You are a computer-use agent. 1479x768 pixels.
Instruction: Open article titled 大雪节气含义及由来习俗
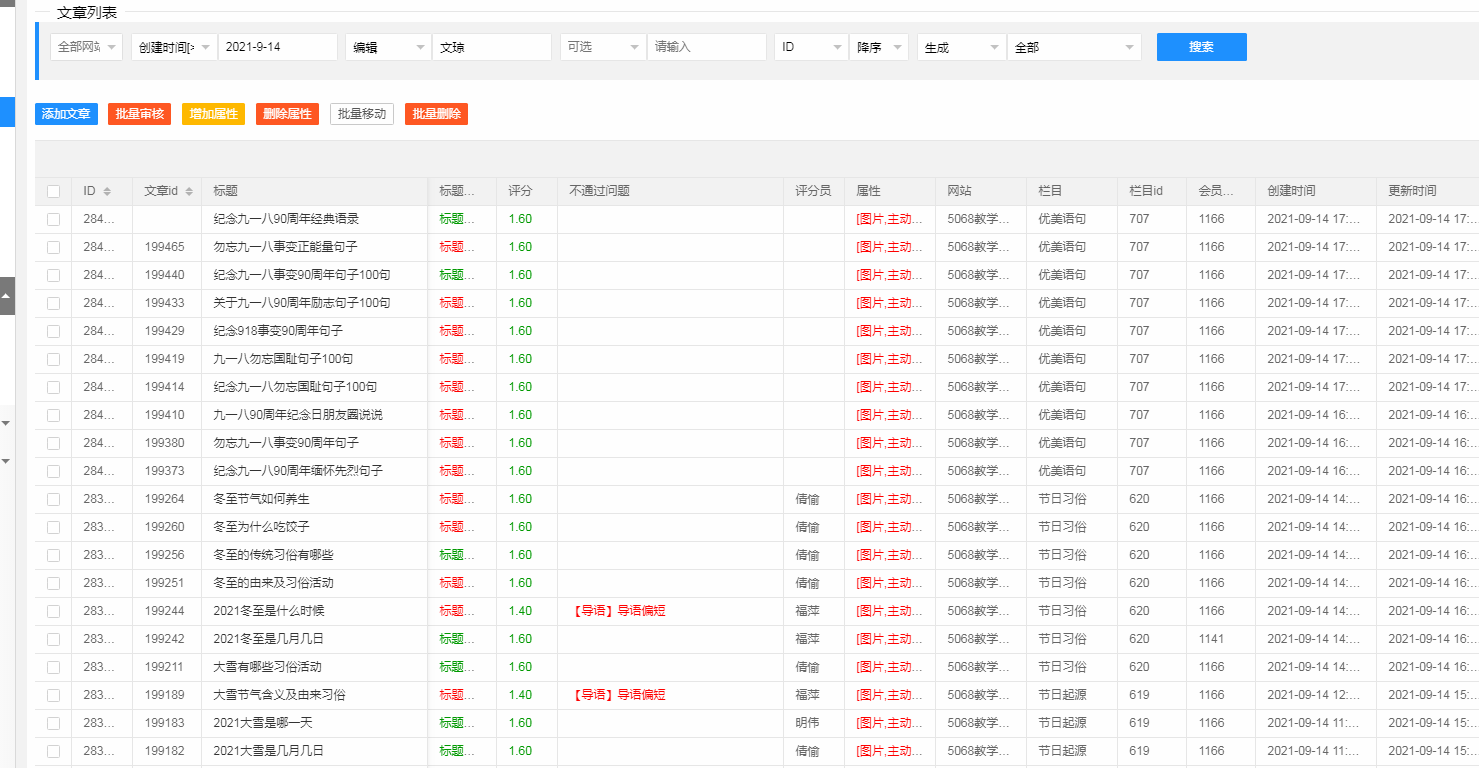point(279,695)
